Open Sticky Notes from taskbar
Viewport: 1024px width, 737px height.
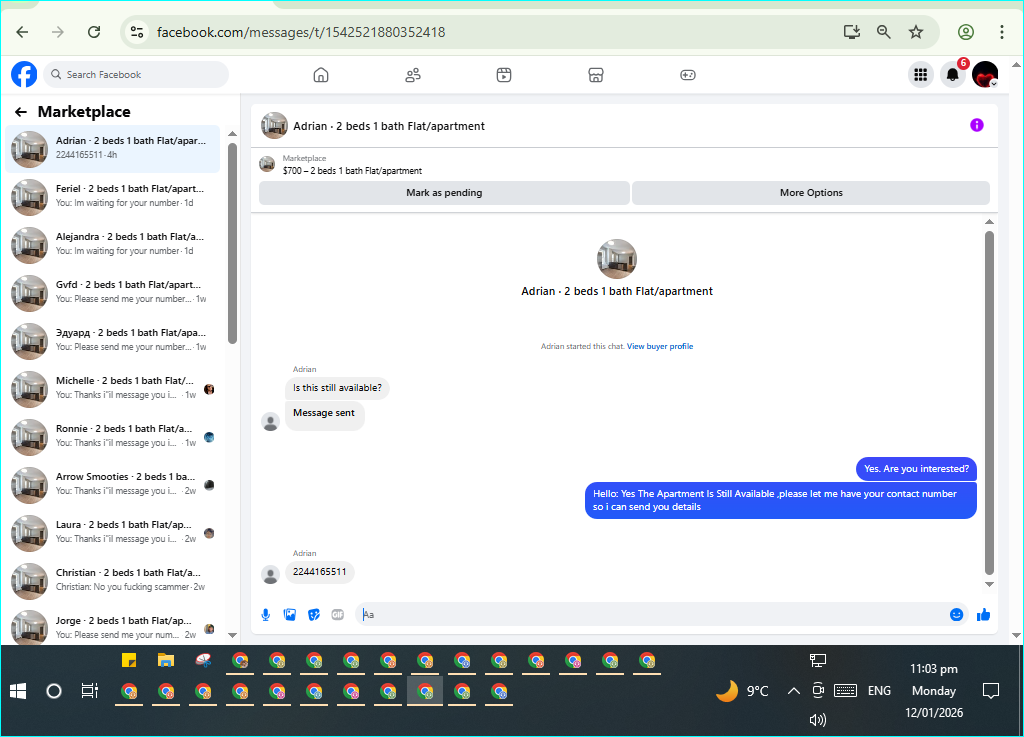coord(129,660)
